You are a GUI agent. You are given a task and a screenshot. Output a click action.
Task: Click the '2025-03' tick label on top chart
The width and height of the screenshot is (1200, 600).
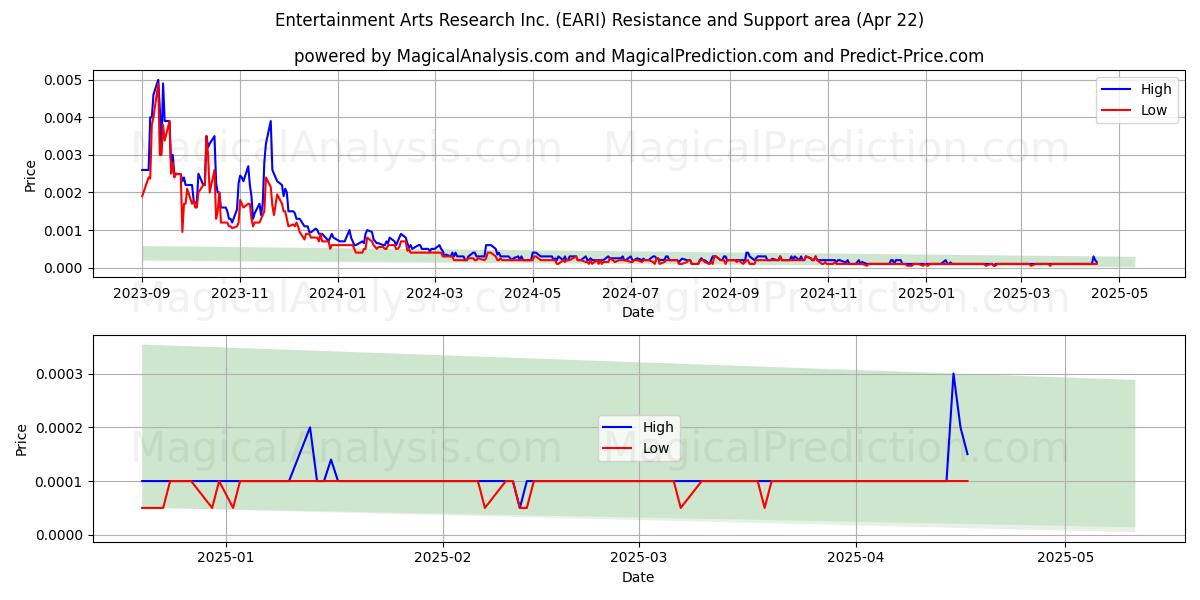pos(1021,293)
